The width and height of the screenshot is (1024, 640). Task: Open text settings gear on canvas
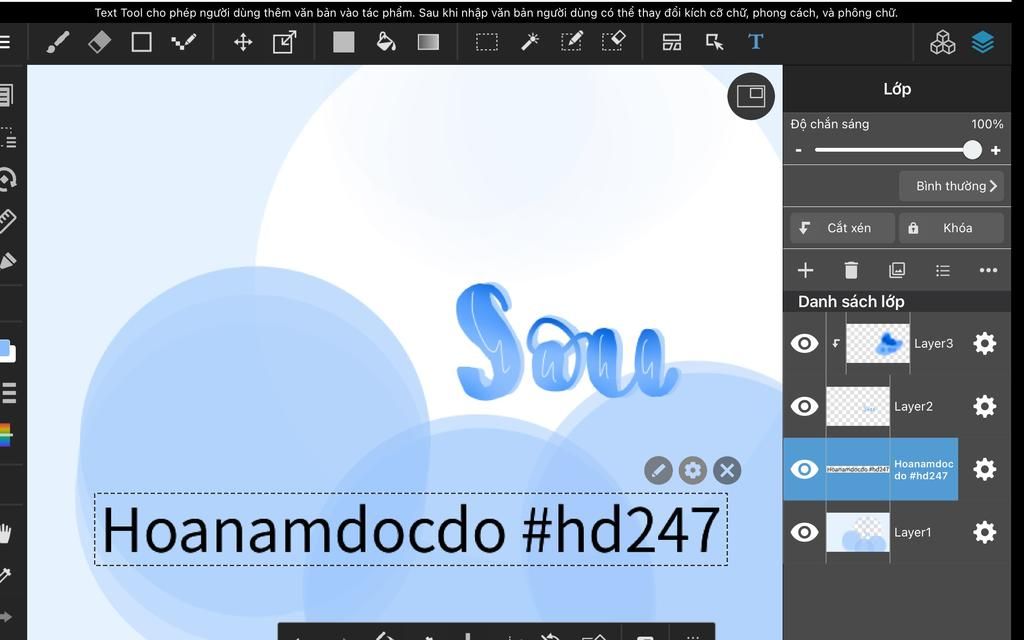click(693, 470)
